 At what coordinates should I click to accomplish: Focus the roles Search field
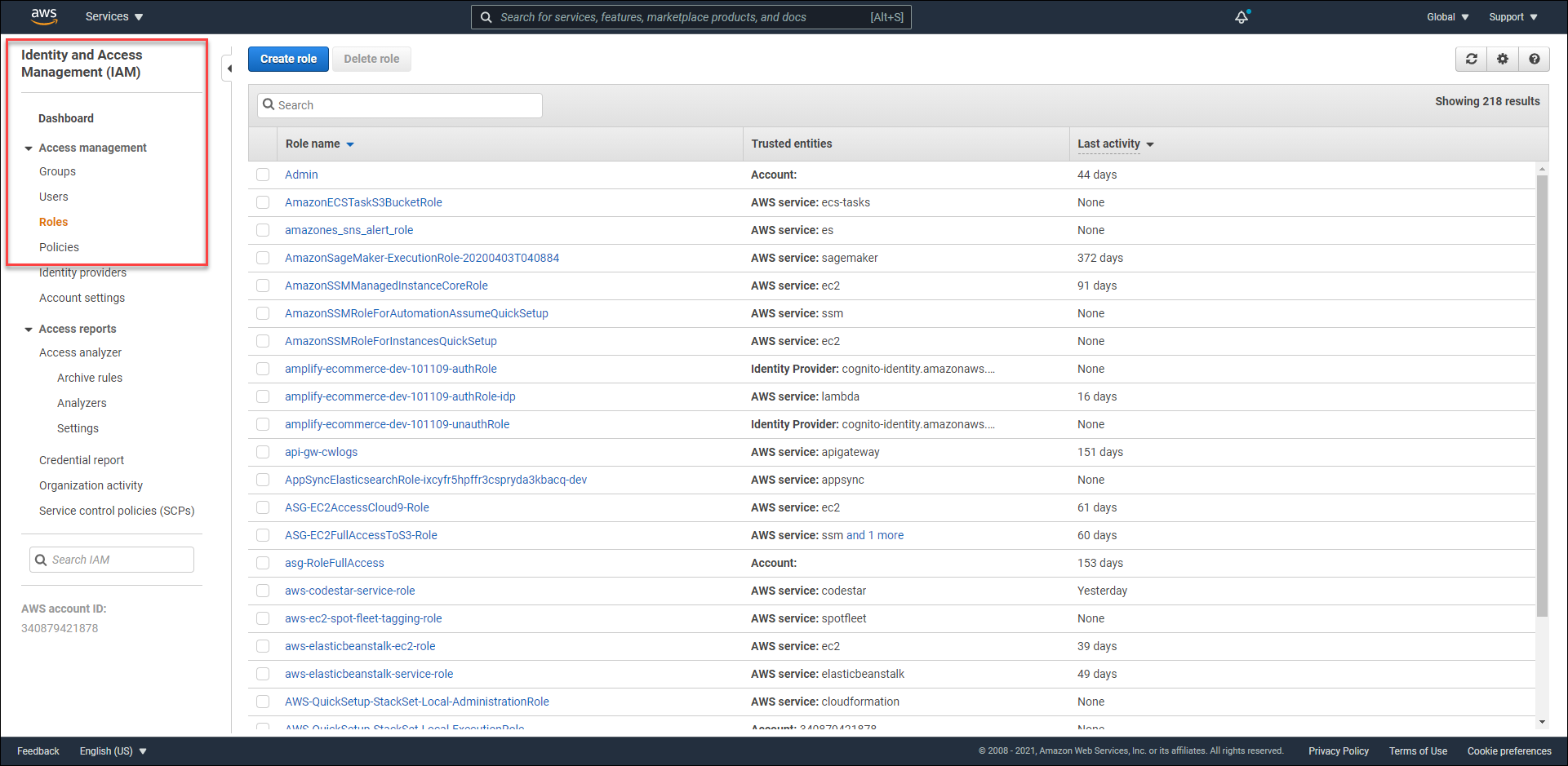pyautogui.click(x=400, y=105)
